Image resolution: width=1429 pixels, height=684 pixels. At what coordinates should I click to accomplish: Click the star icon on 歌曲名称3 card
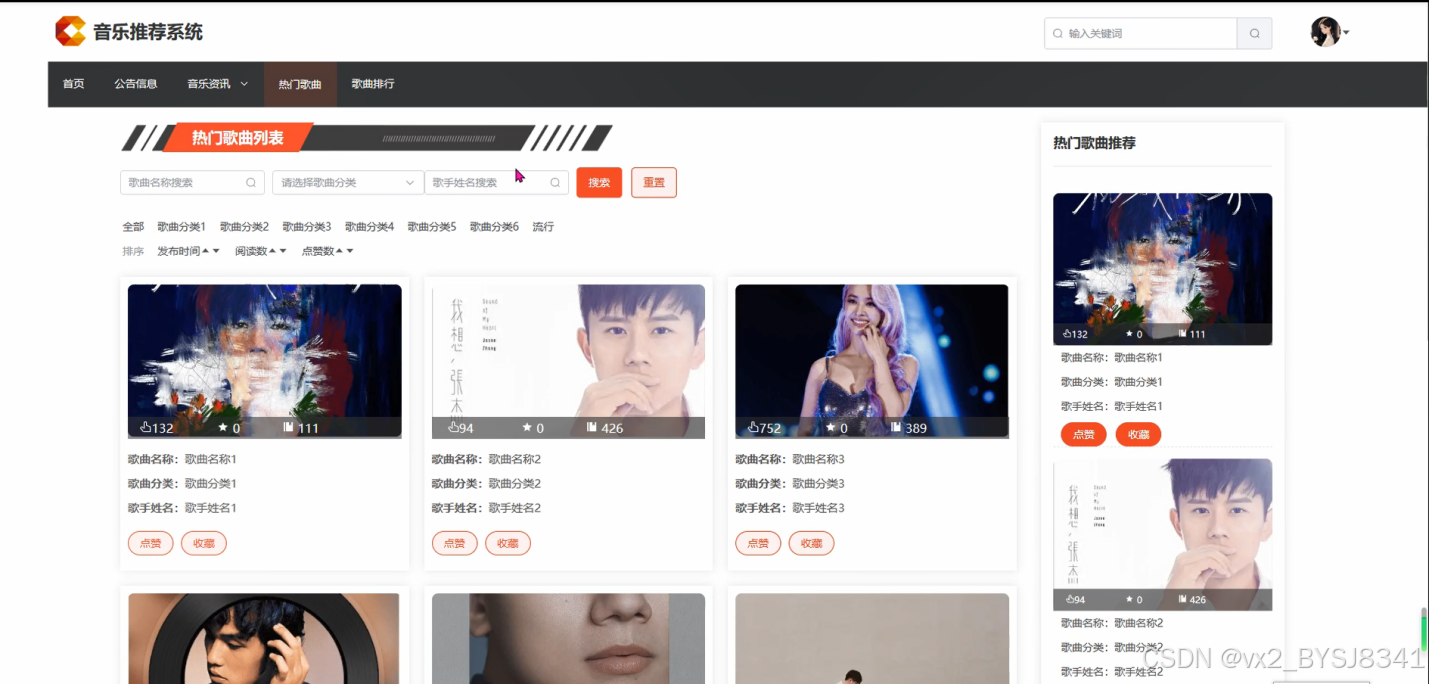pyautogui.click(x=830, y=427)
